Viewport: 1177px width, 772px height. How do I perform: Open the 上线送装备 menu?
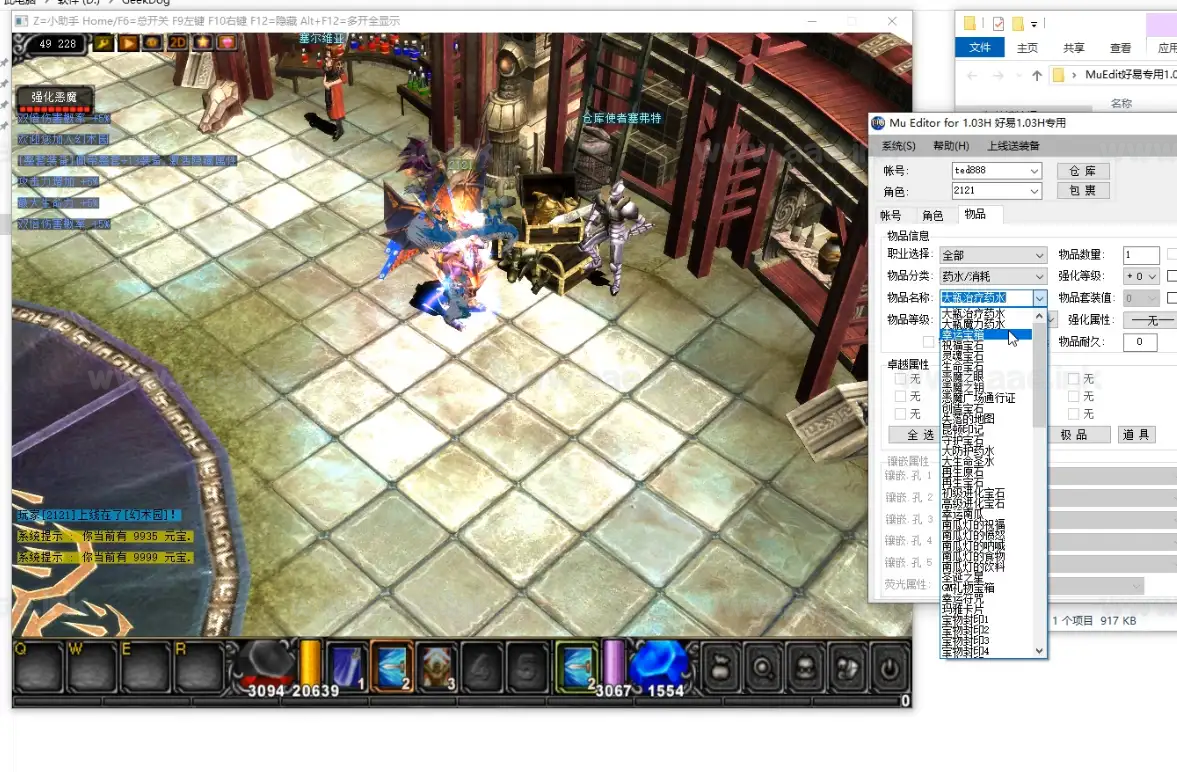1013,146
